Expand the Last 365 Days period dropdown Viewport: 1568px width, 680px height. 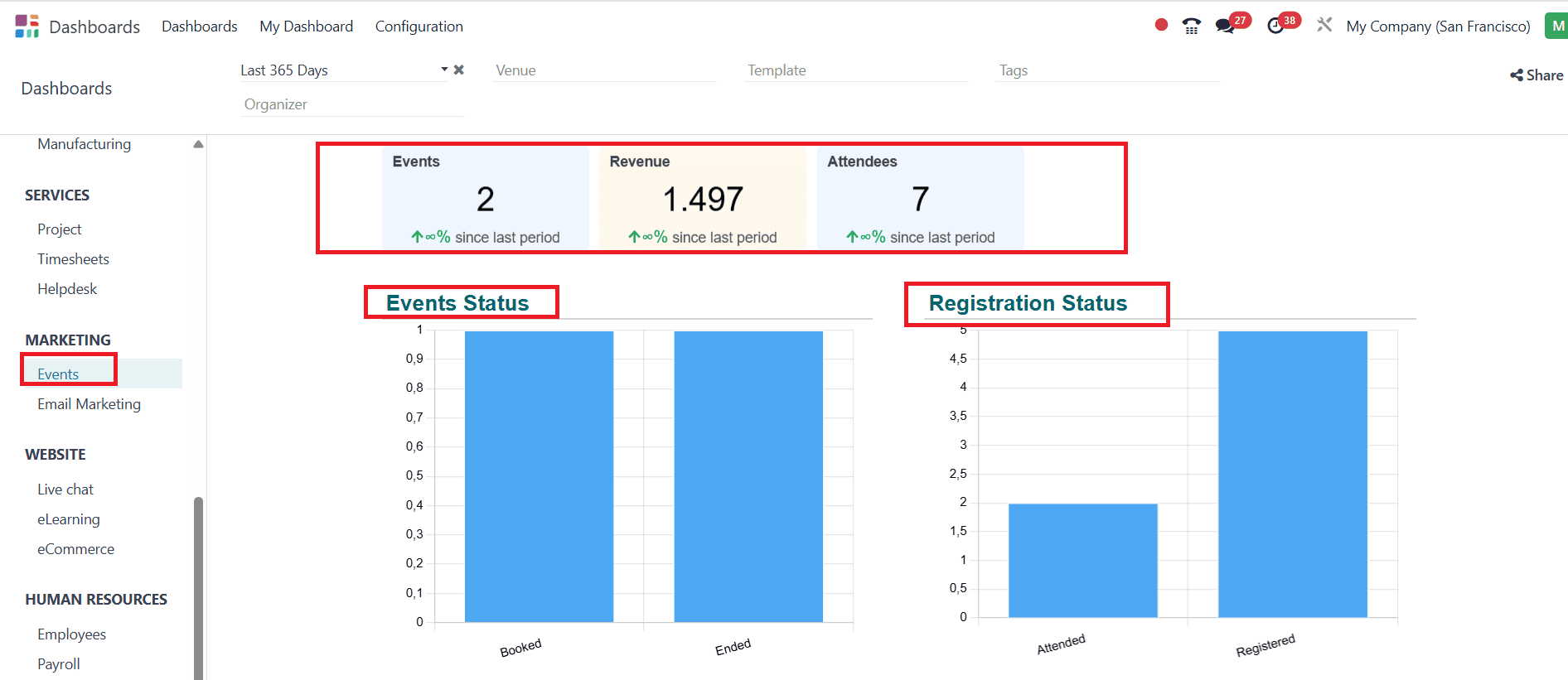(x=444, y=70)
